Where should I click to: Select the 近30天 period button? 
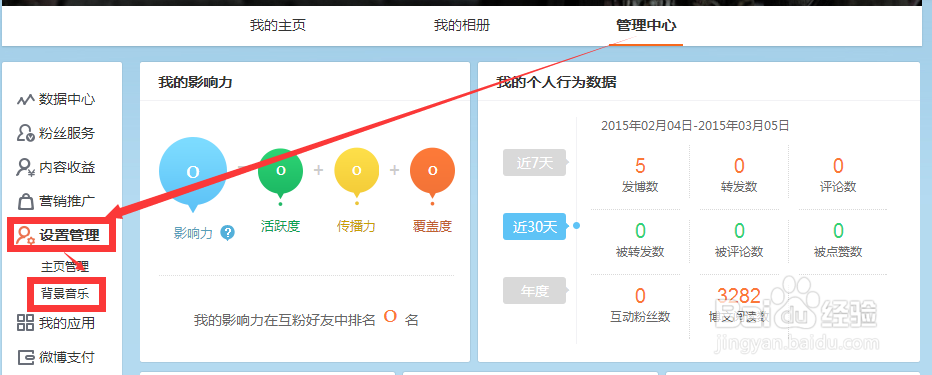(534, 226)
